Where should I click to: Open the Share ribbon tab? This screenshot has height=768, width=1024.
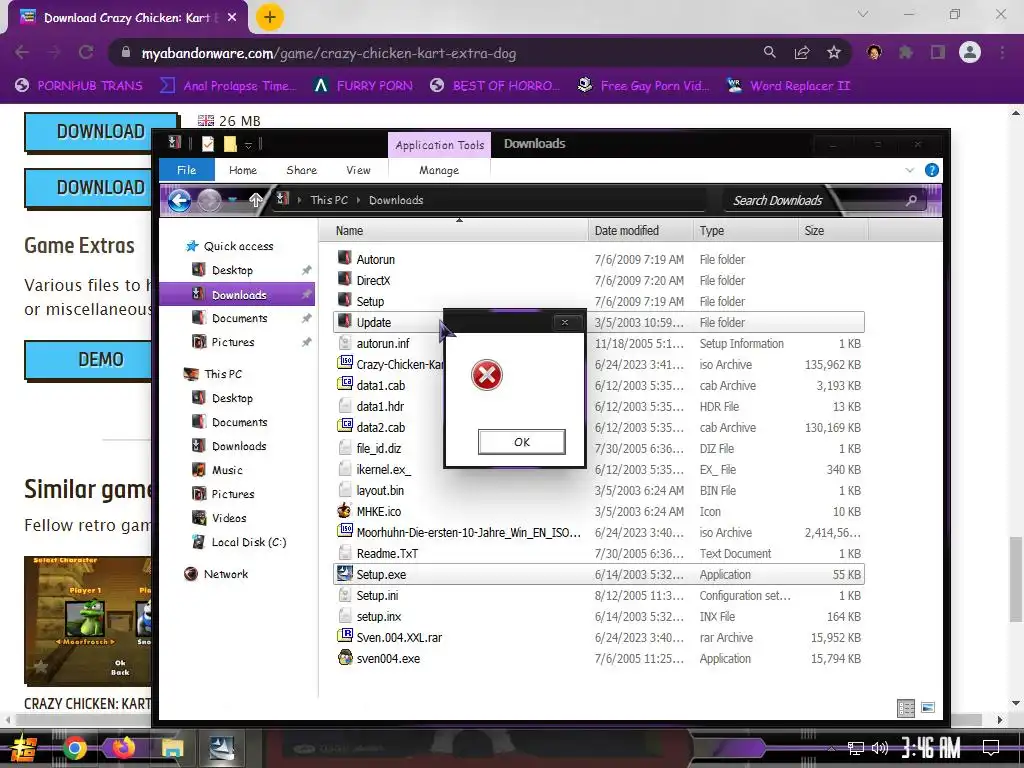(302, 170)
